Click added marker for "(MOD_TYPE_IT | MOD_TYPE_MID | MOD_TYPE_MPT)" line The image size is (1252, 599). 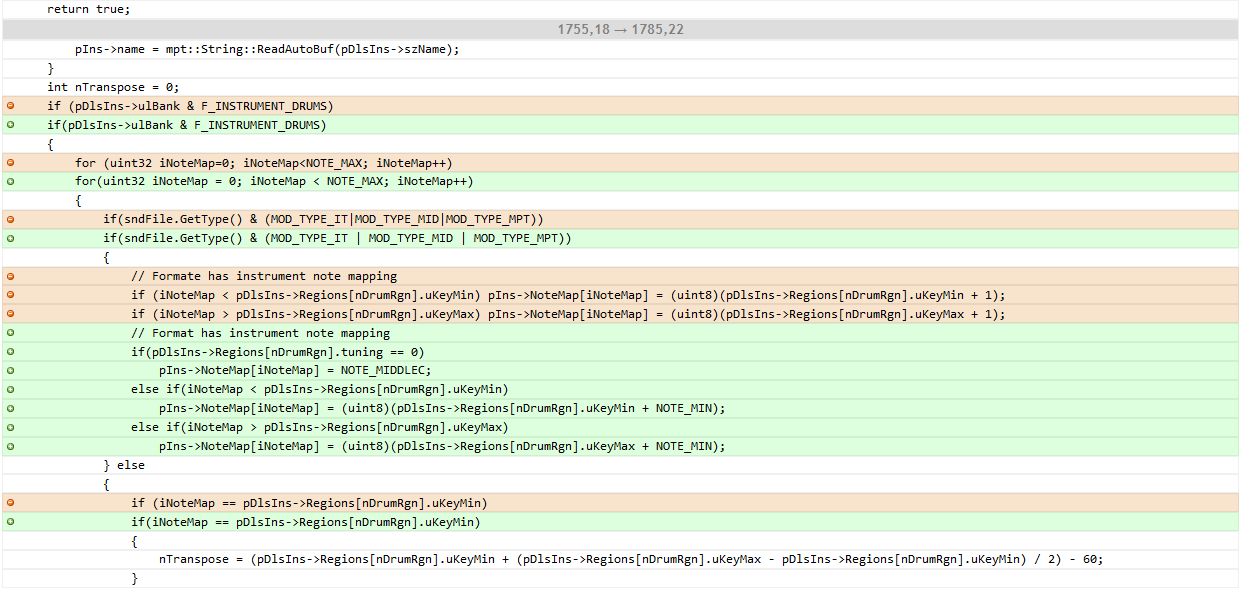click(x=10, y=239)
